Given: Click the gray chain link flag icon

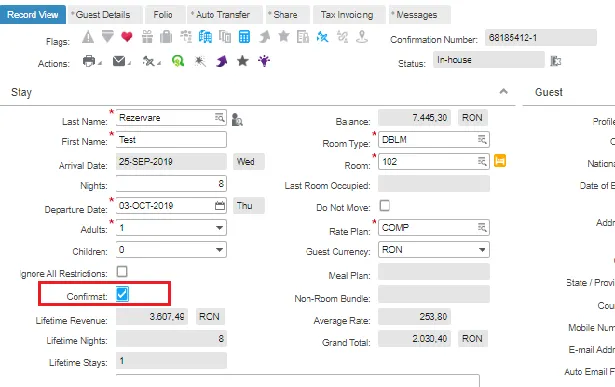Looking at the screenshot, I should tap(342, 37).
